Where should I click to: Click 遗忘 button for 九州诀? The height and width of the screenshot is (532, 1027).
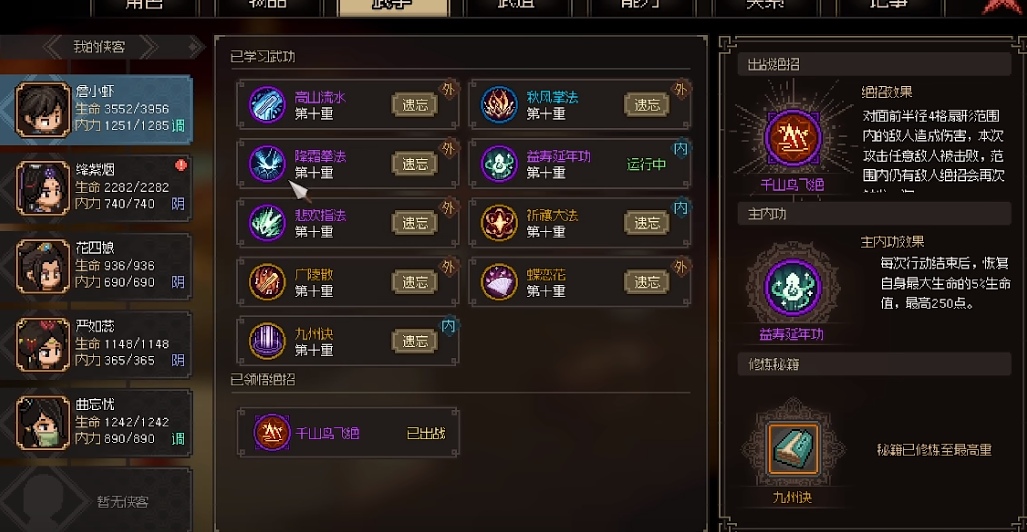(415, 341)
